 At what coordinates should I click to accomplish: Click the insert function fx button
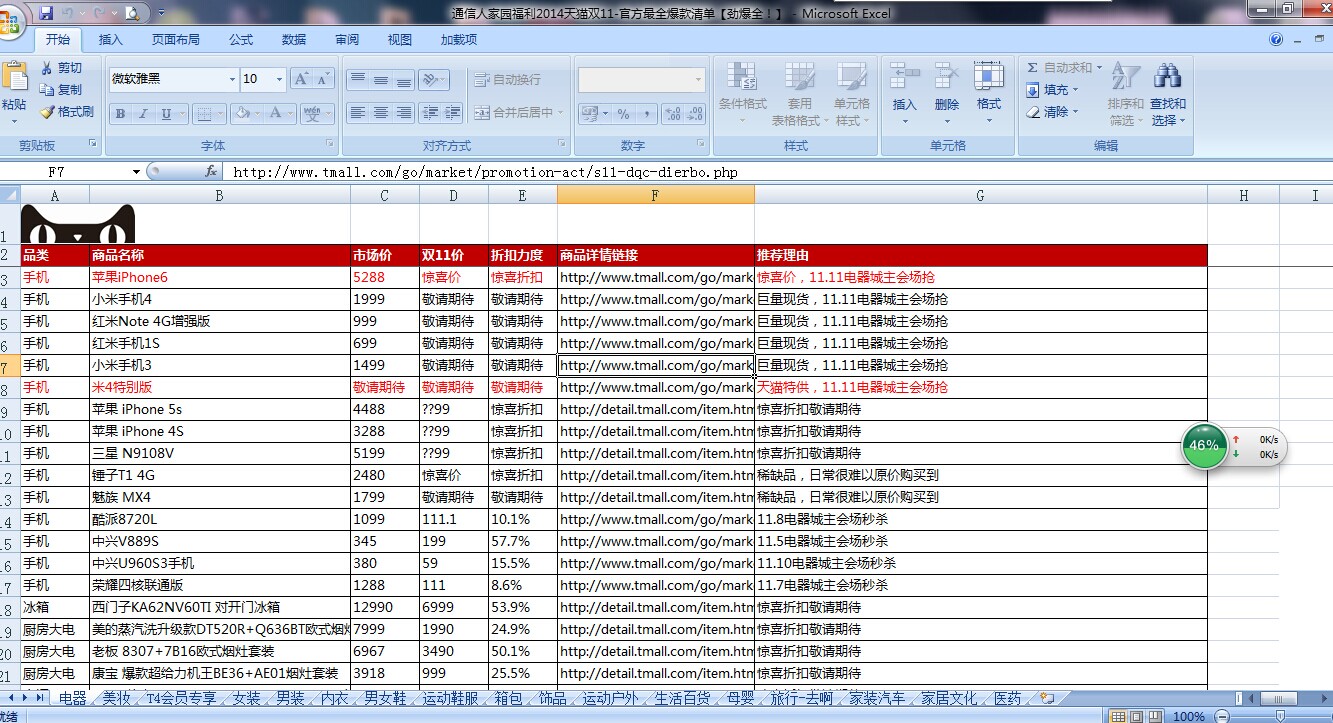click(x=211, y=172)
